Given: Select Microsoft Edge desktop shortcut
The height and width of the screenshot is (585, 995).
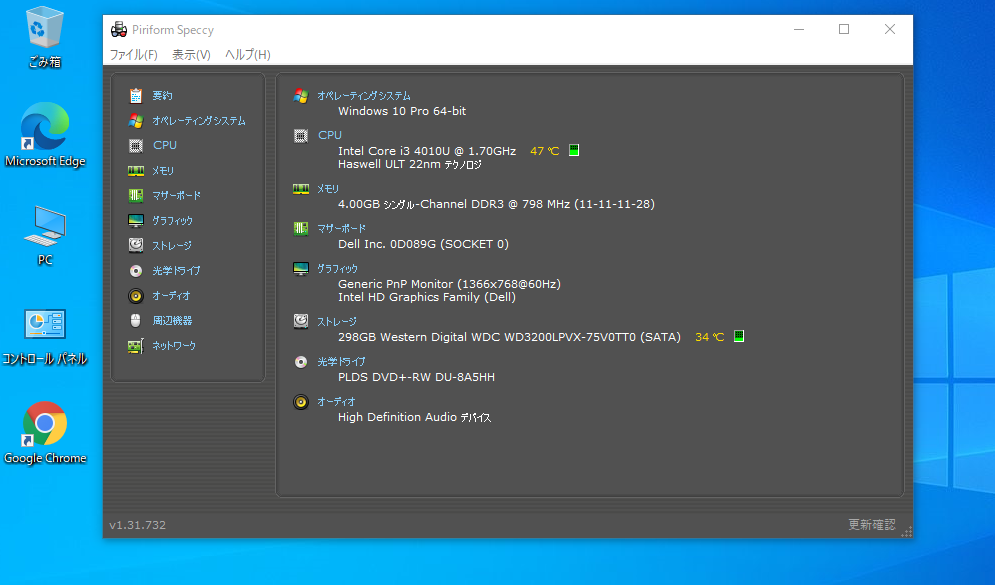Looking at the screenshot, I should click(x=44, y=135).
